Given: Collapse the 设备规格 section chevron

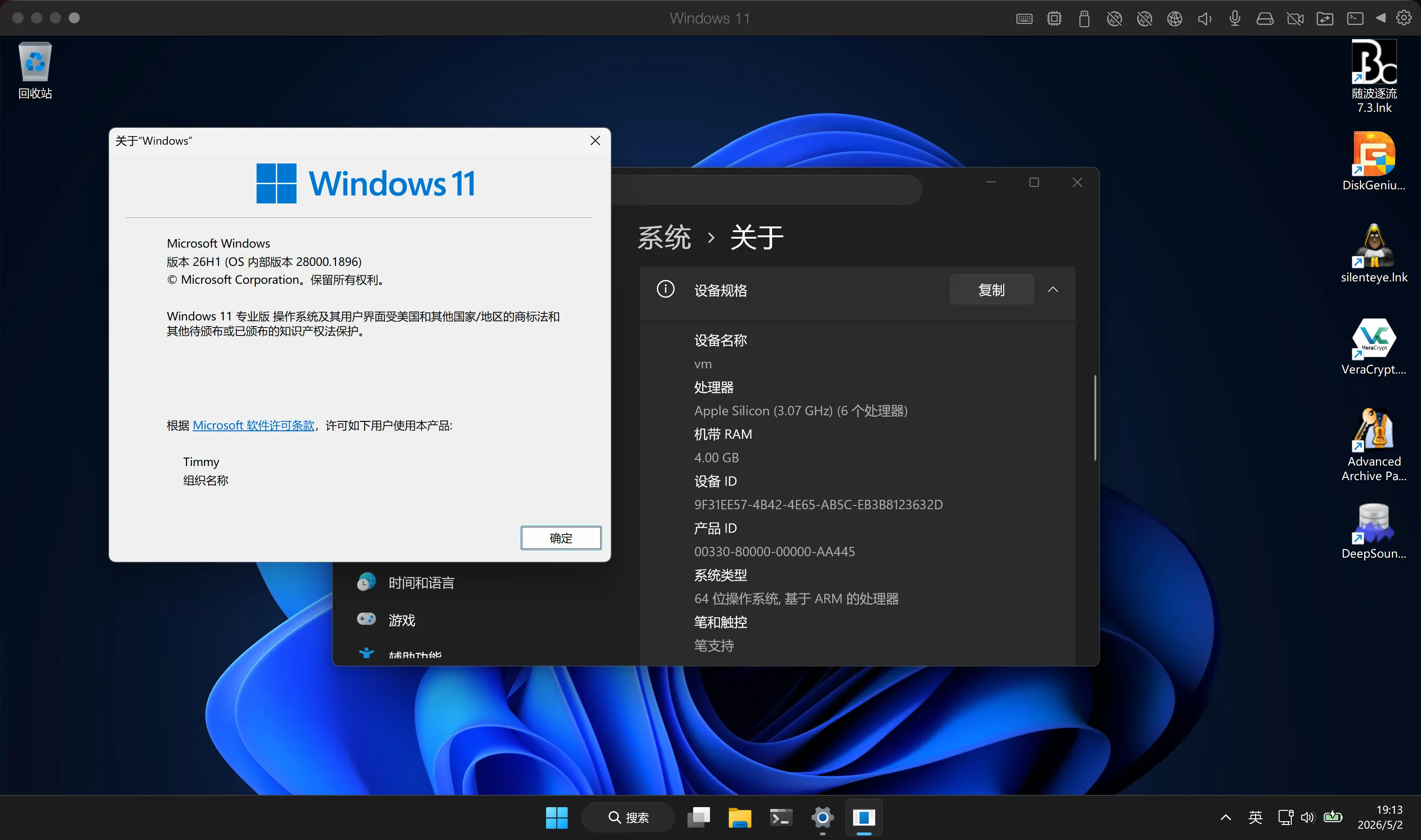Looking at the screenshot, I should pos(1053,290).
